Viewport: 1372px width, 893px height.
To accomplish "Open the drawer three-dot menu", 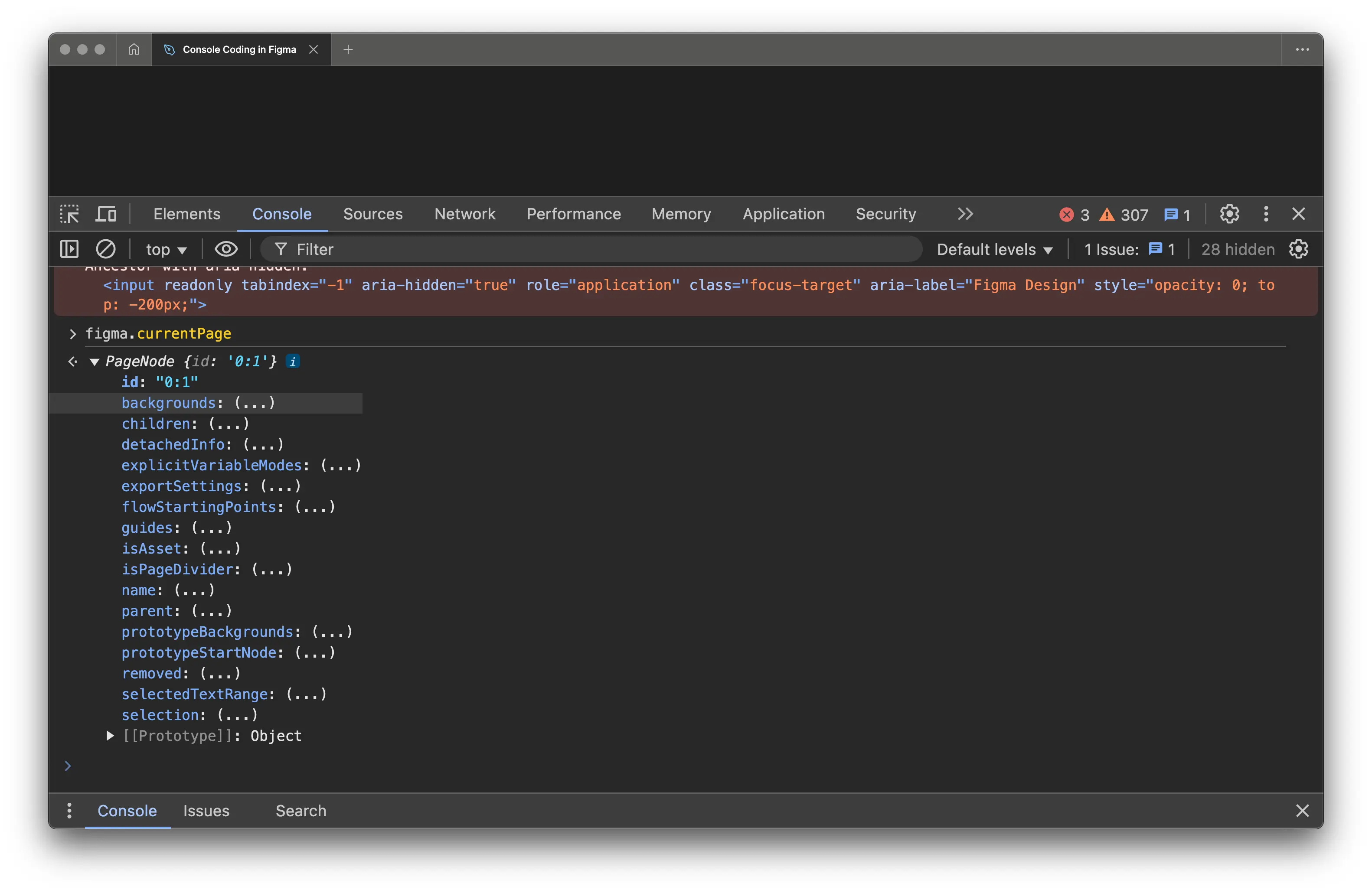I will (69, 811).
